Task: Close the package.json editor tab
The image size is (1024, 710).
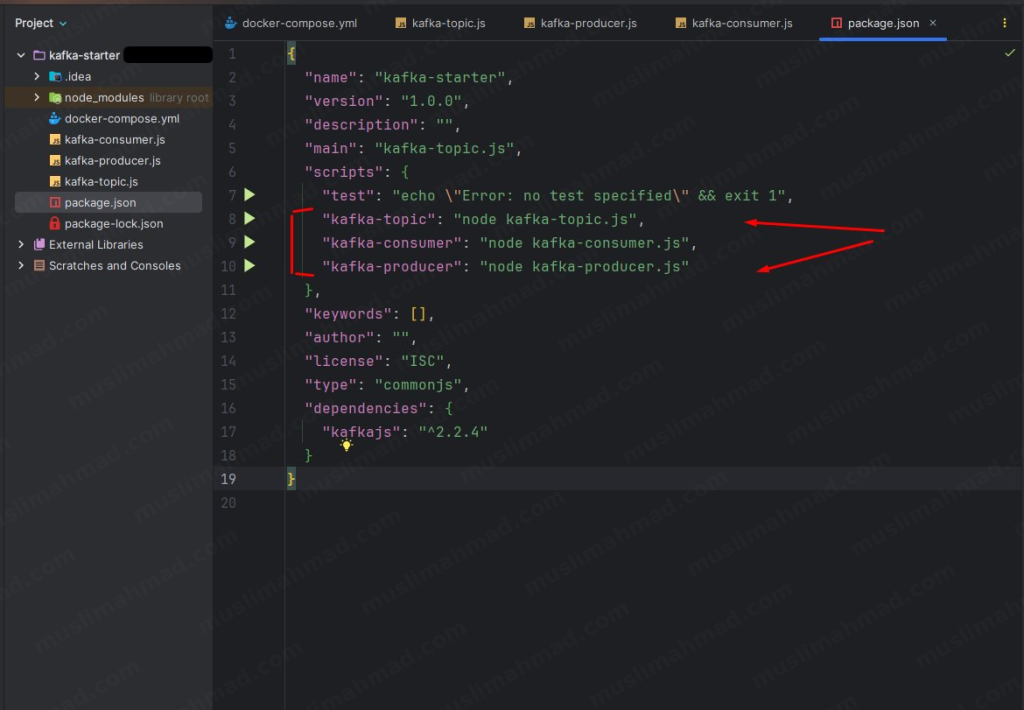Action: tap(934, 22)
